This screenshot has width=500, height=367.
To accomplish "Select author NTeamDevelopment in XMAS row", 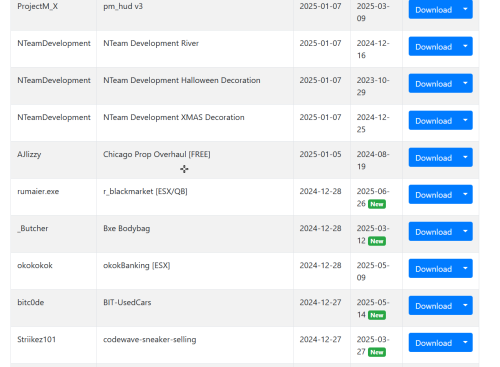I will coord(54,117).
